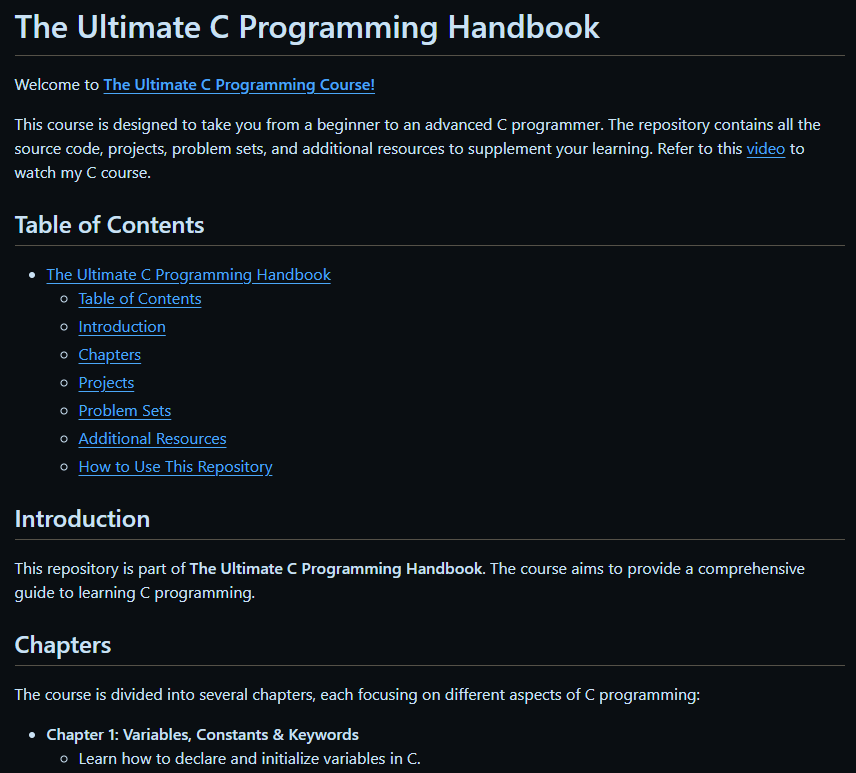Screen dimensions: 856x773
Task: Click the 'Introduction' section heading
Action: point(82,519)
